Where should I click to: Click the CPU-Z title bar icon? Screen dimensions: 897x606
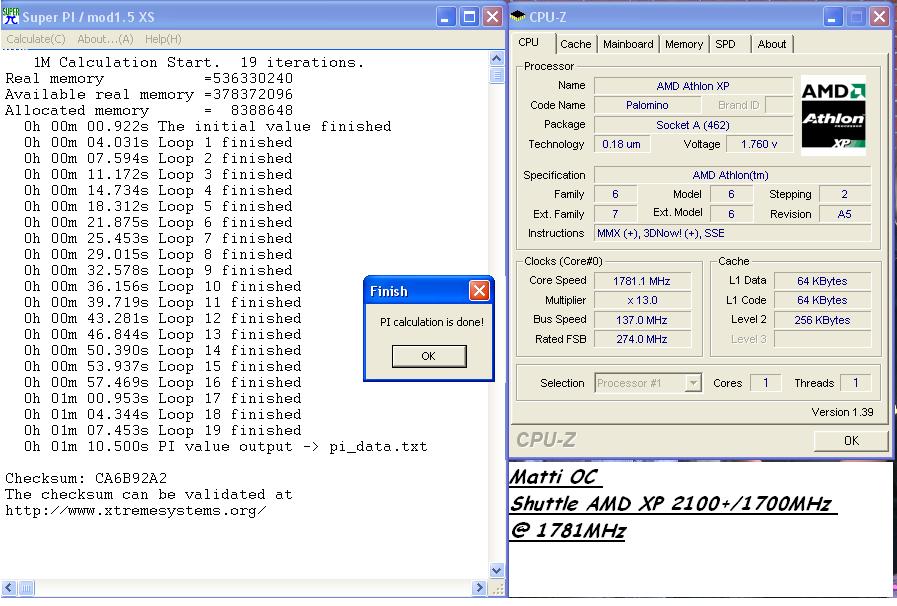(518, 17)
